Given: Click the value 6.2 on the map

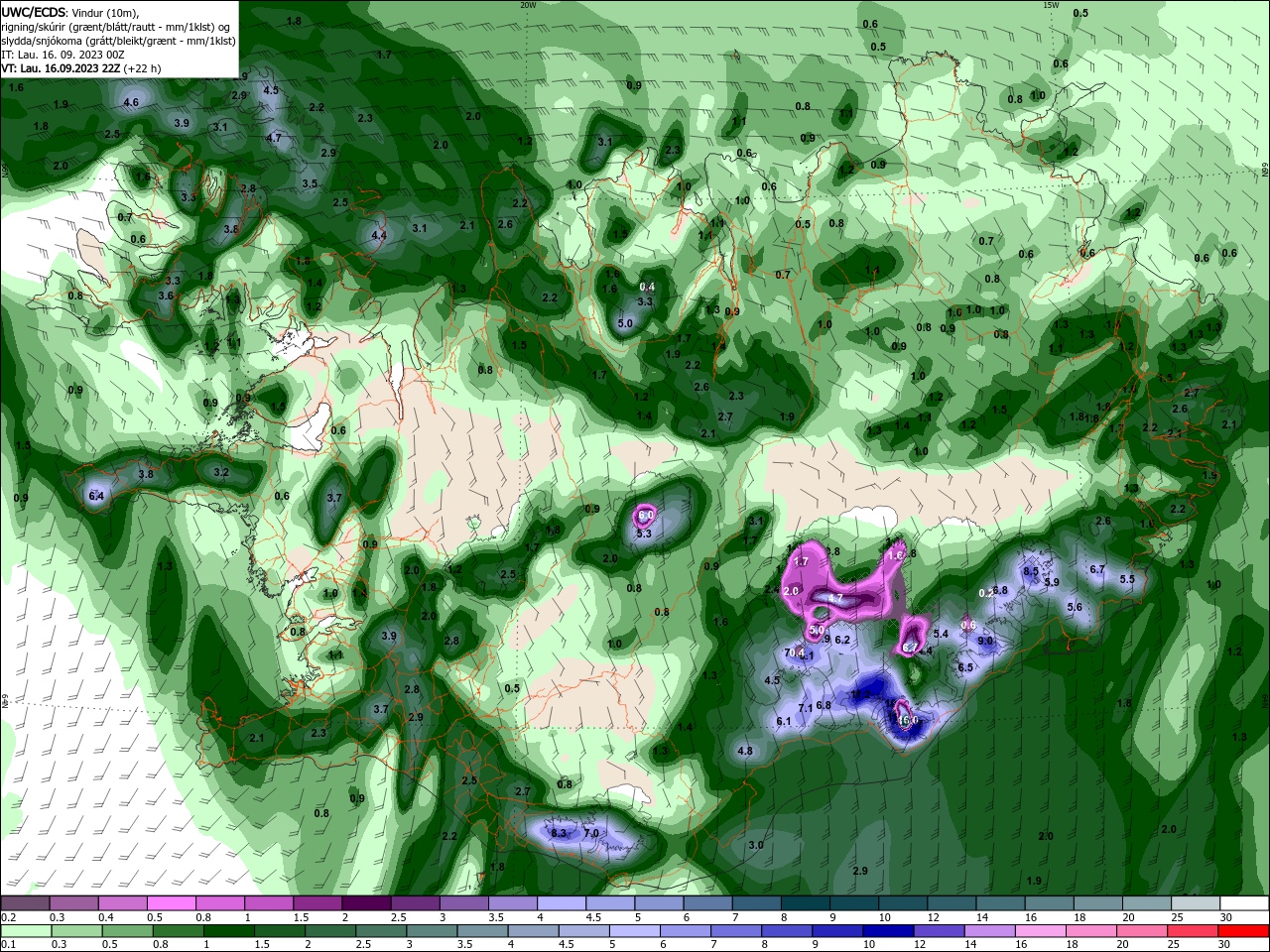Looking at the screenshot, I should click(842, 640).
